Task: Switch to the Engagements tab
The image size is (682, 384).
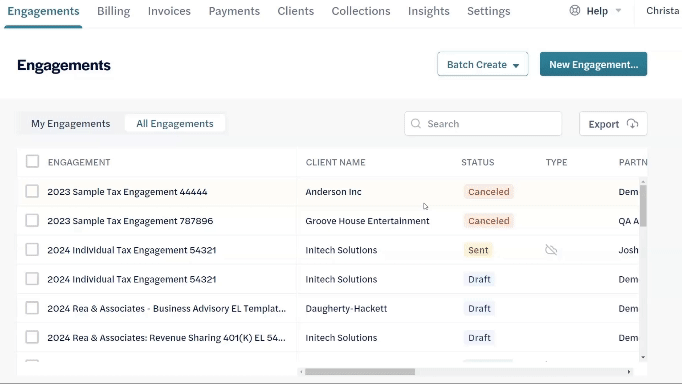Action: (x=43, y=11)
